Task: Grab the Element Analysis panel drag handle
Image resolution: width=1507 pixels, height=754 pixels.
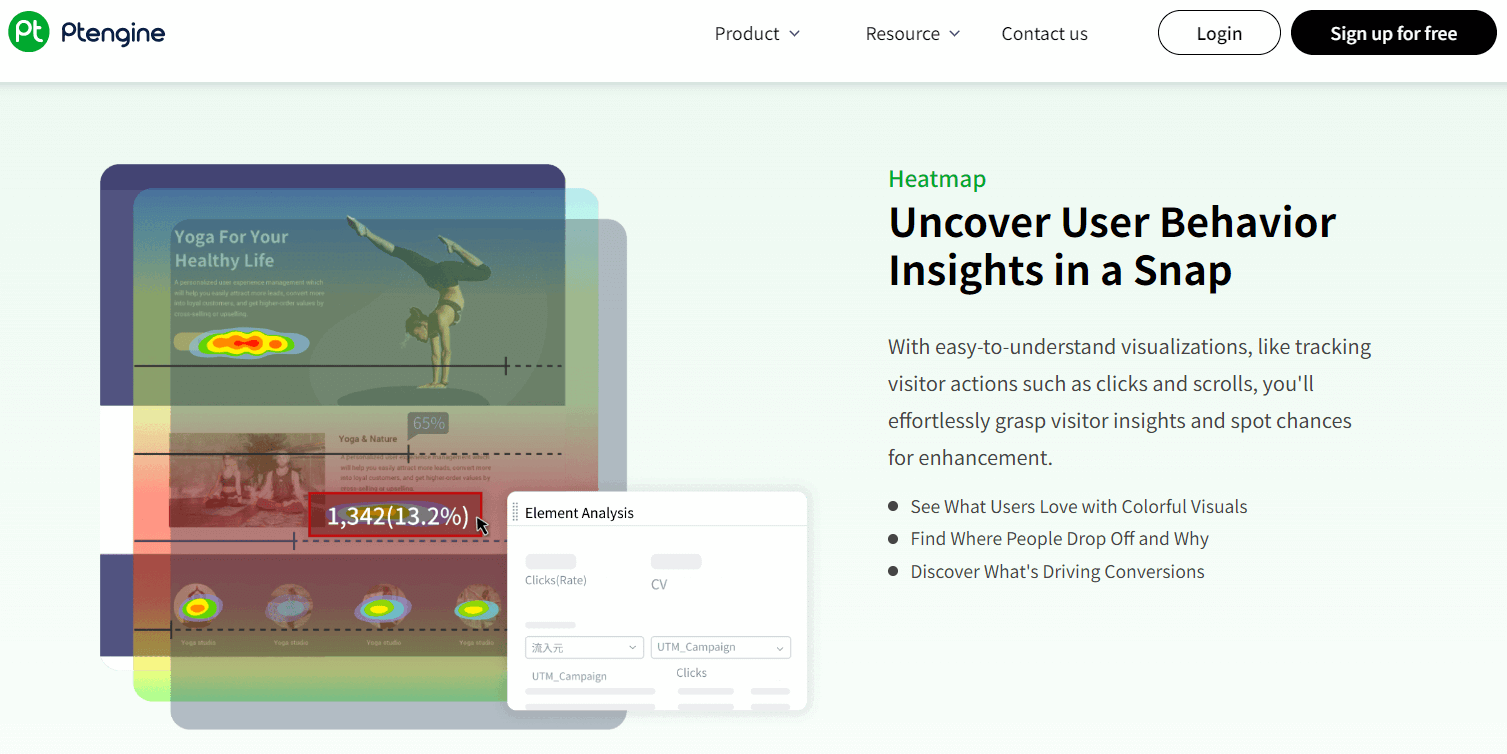Action: [516, 513]
